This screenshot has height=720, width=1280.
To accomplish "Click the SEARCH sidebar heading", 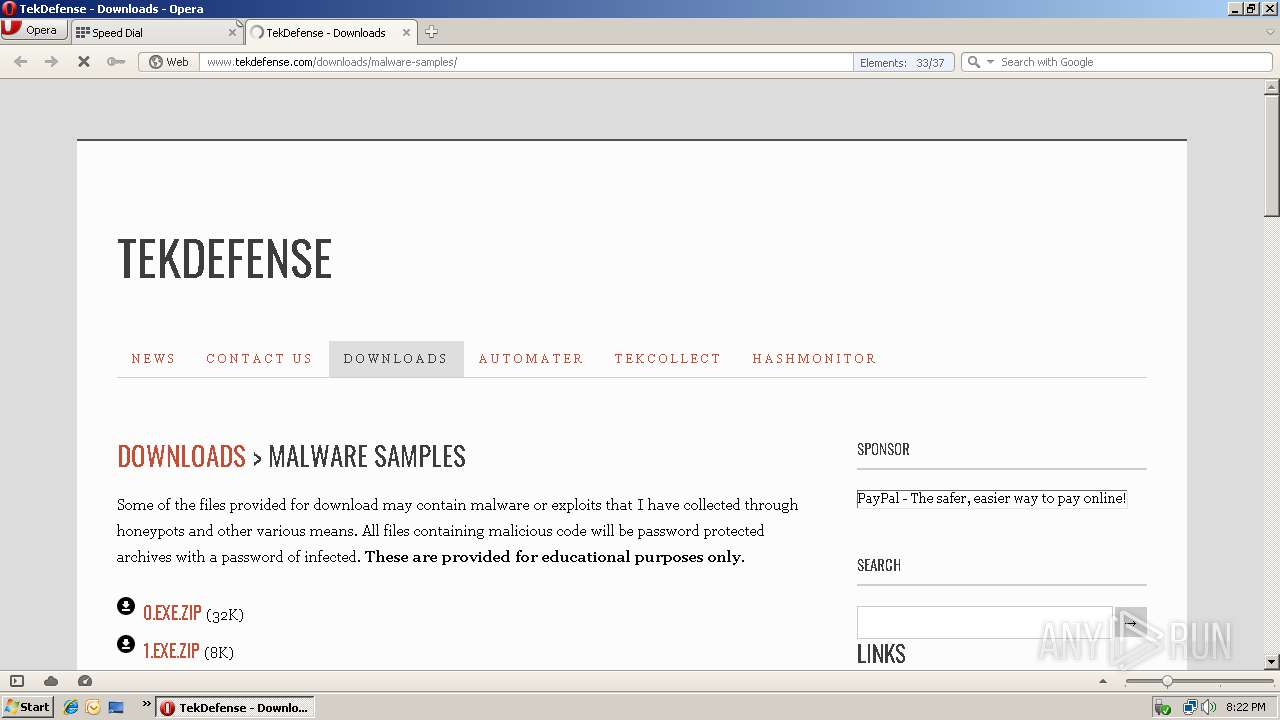I will click(x=879, y=565).
